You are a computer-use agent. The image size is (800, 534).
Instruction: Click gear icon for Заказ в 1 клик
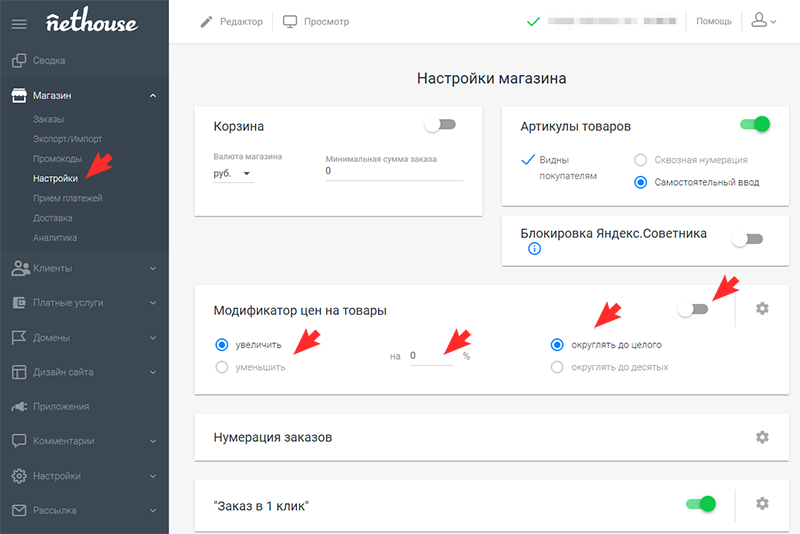click(x=762, y=503)
